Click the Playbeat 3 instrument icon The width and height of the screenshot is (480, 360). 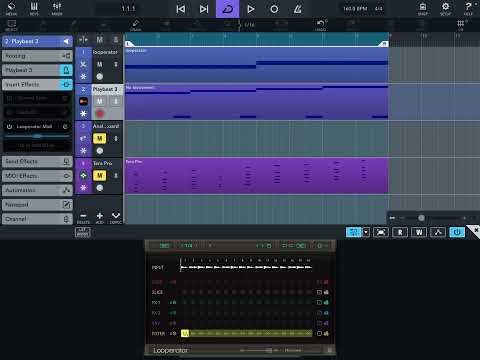tap(83, 101)
